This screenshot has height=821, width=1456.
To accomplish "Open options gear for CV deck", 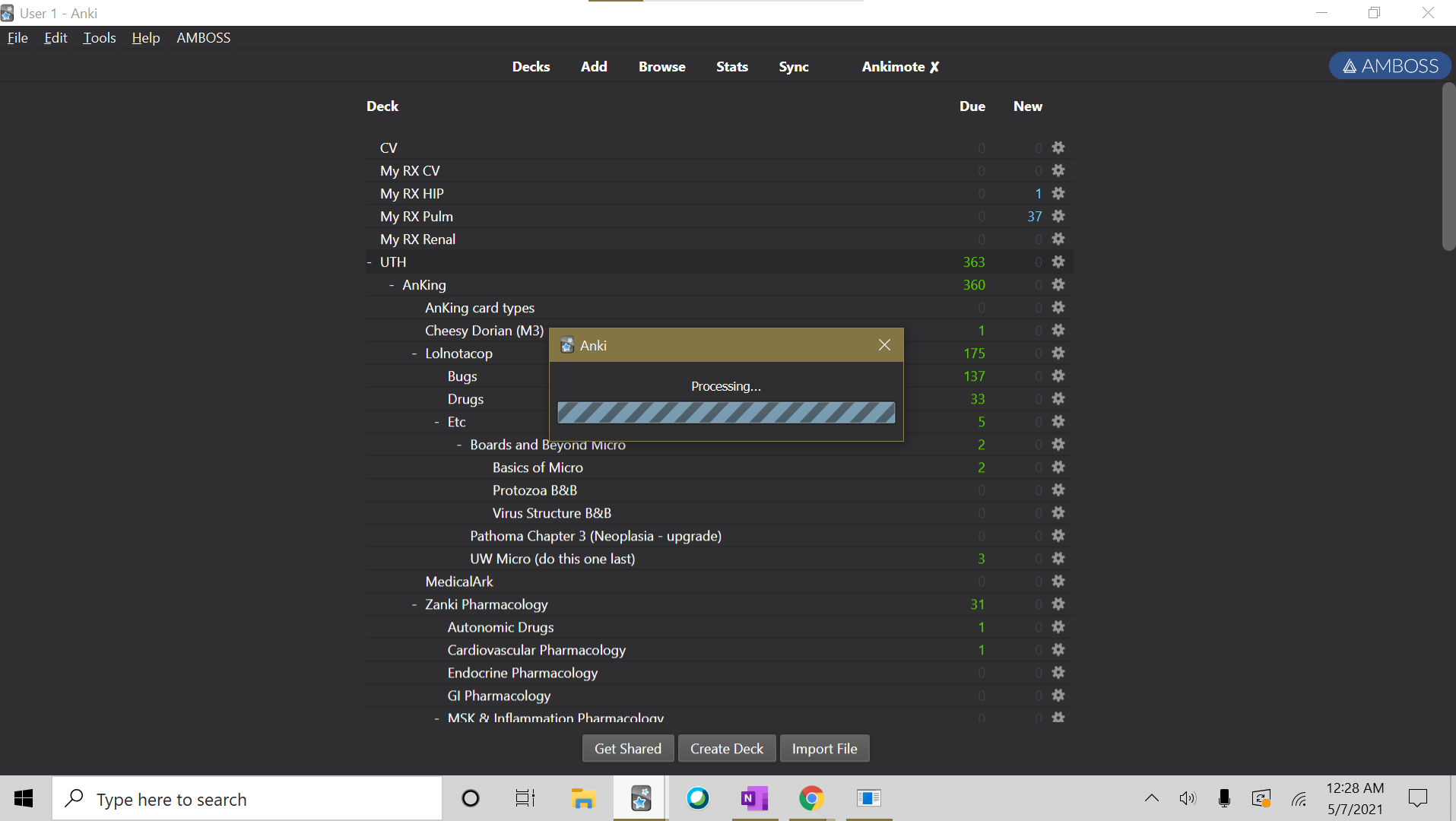I will click(x=1058, y=147).
